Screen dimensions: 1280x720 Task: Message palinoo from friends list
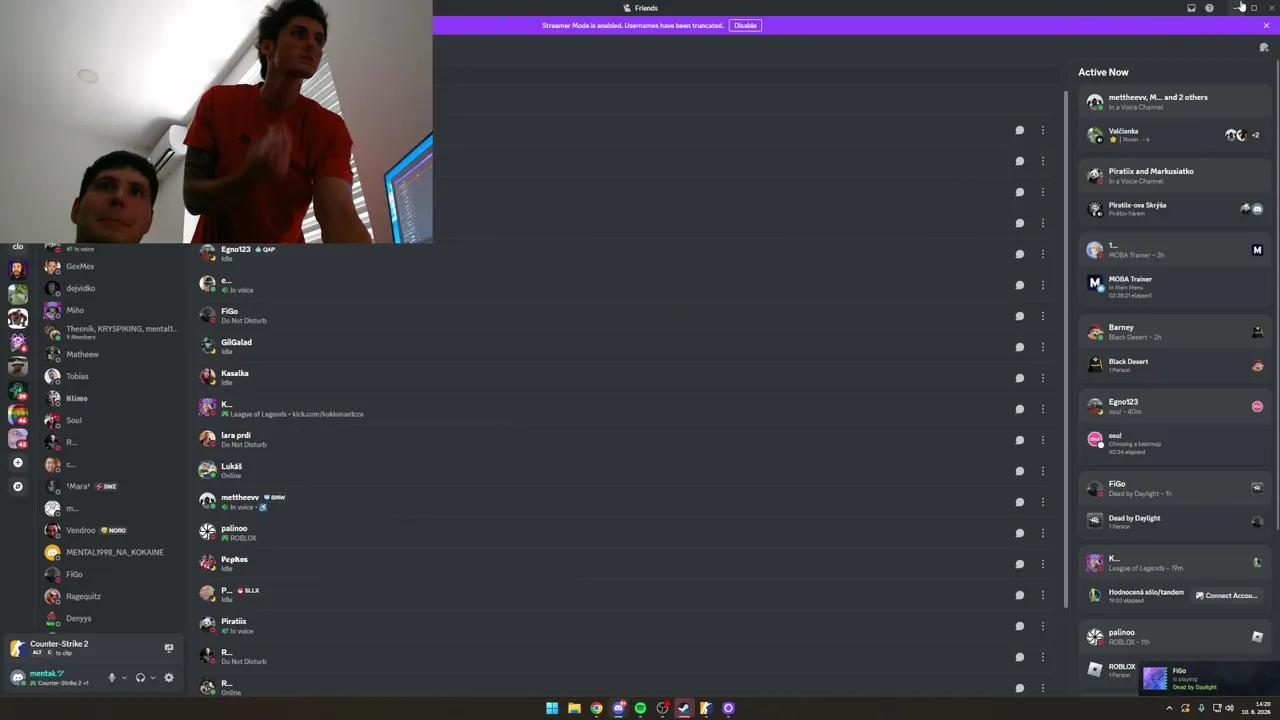pos(1019,533)
